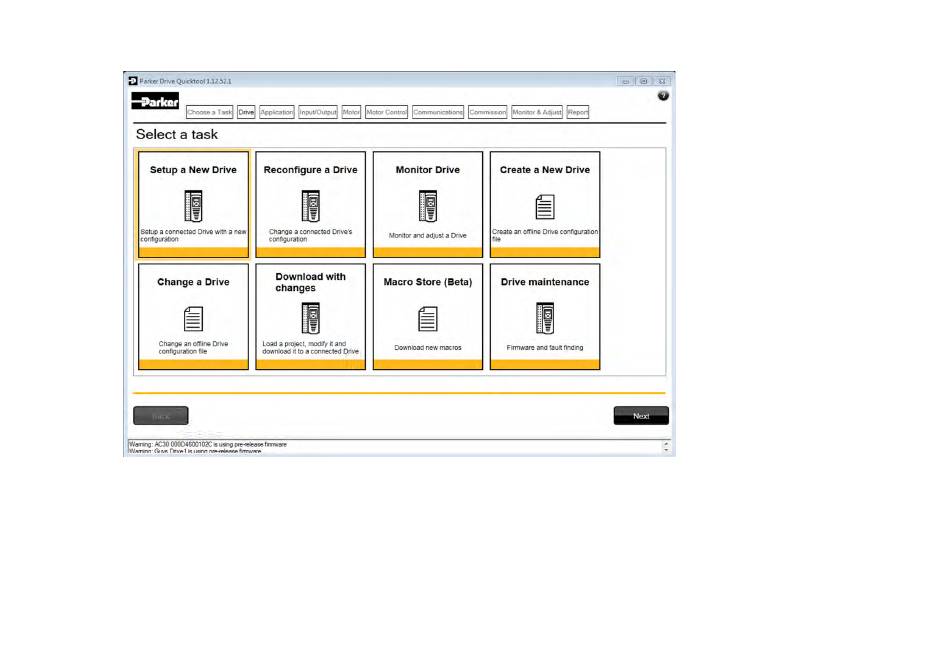
Task: Select the Create a New Drive heading
Action: tap(545, 170)
